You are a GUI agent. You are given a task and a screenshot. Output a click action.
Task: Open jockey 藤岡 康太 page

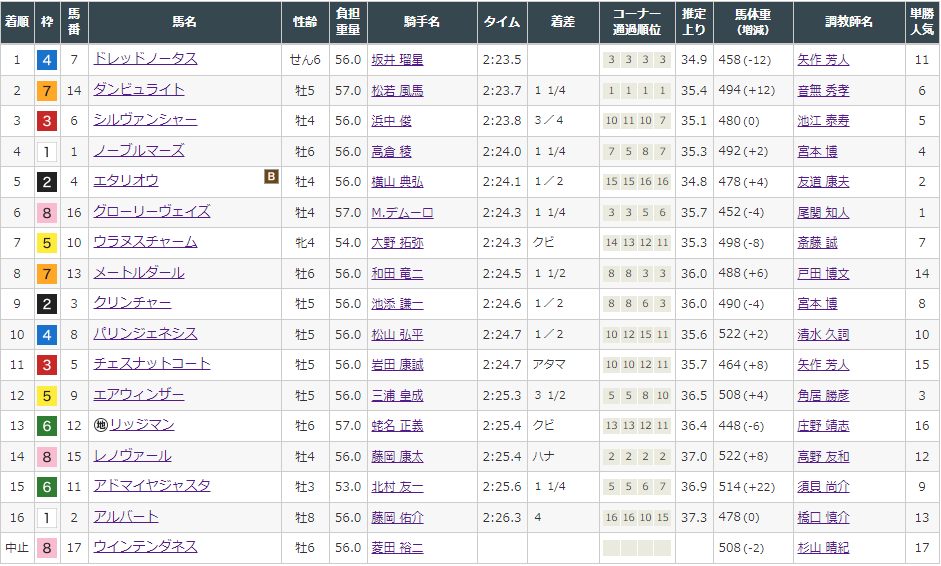tap(397, 457)
